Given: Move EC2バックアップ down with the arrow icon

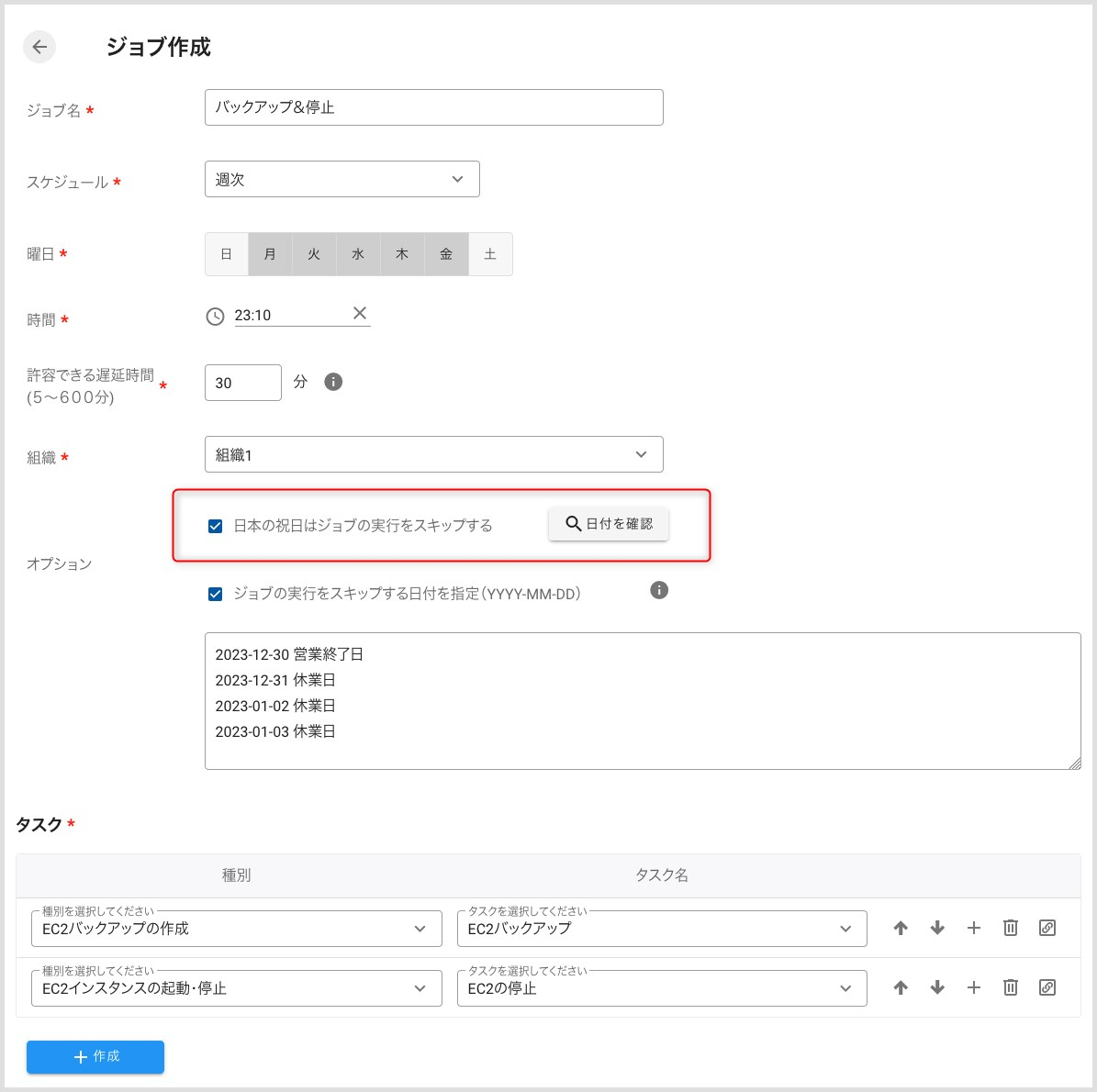Looking at the screenshot, I should (937, 928).
